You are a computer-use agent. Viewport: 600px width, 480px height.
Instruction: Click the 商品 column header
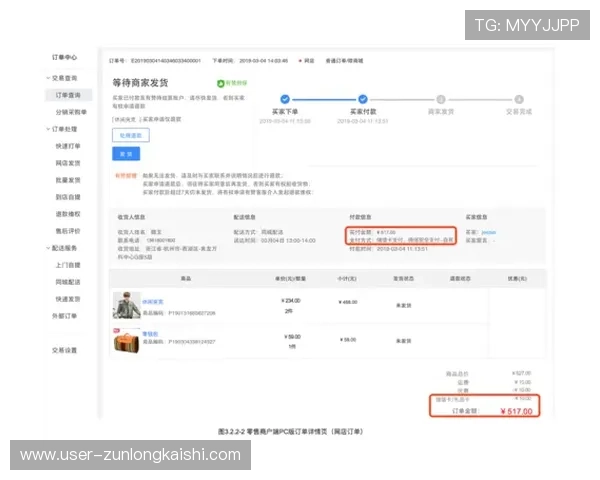pyautogui.click(x=186, y=278)
